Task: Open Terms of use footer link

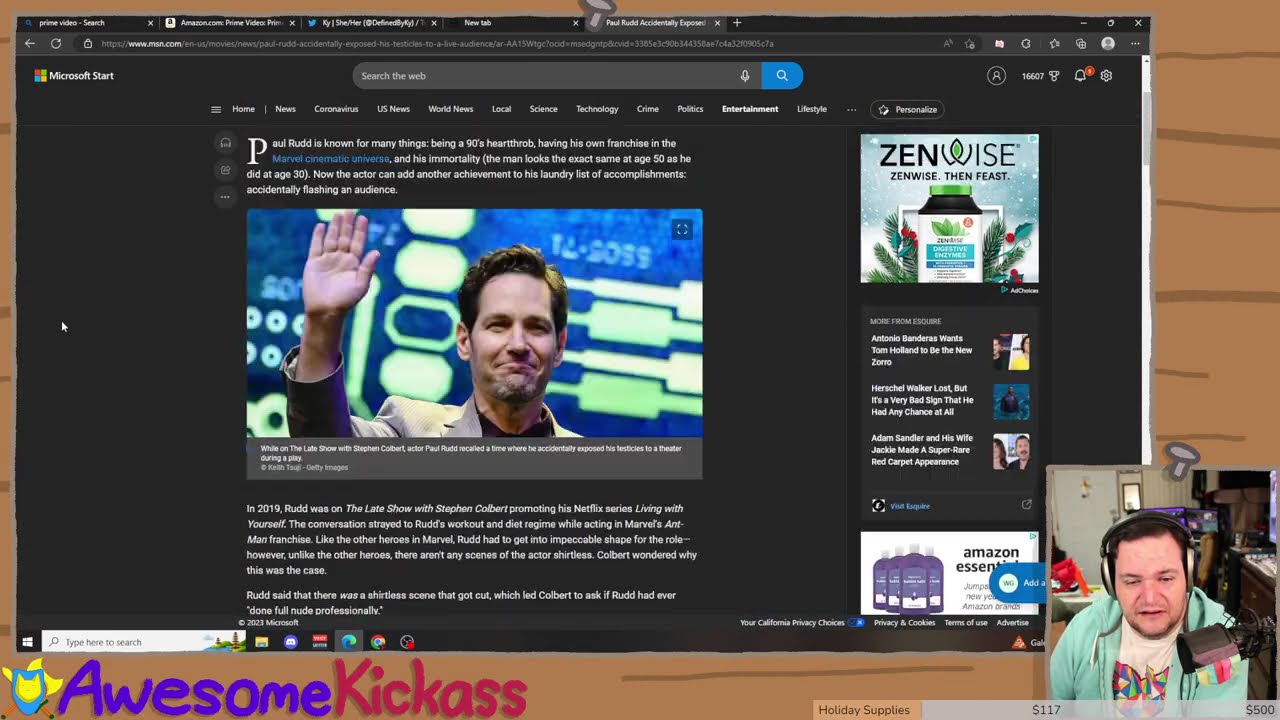Action: [966, 623]
